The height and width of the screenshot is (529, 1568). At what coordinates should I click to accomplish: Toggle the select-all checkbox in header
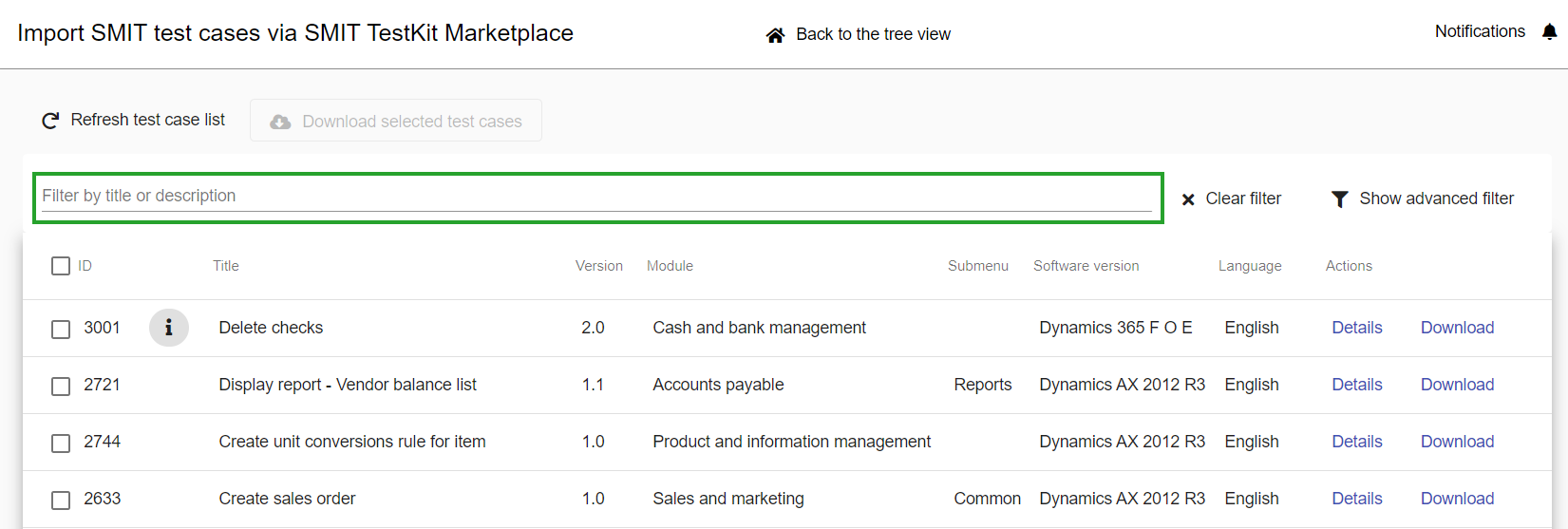tap(61, 266)
